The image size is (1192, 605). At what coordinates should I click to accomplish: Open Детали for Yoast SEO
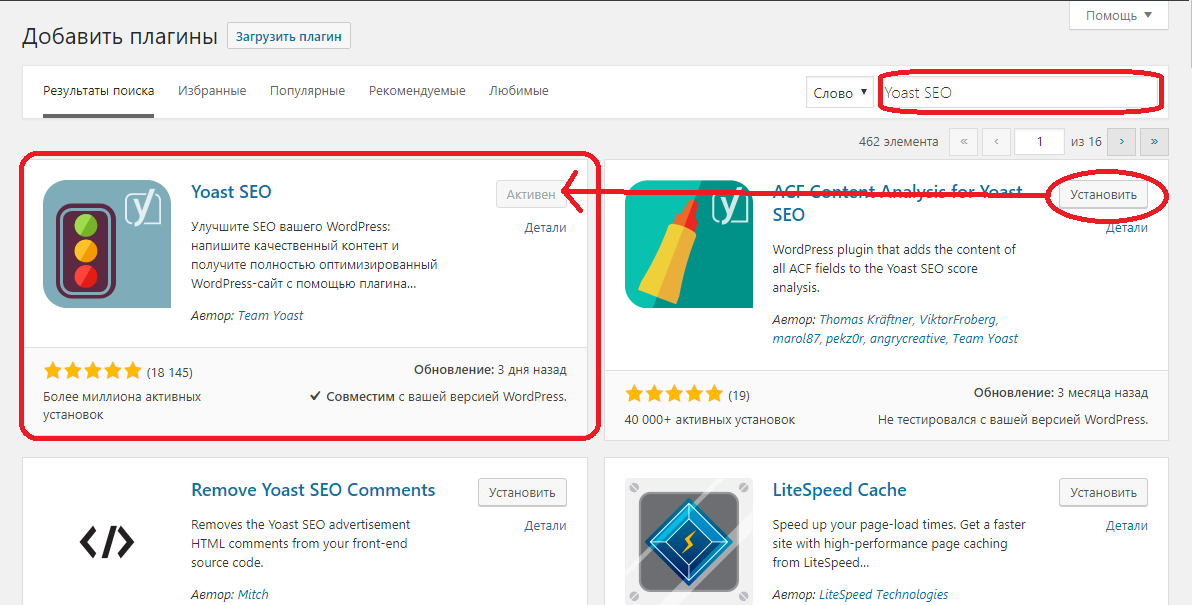[545, 227]
